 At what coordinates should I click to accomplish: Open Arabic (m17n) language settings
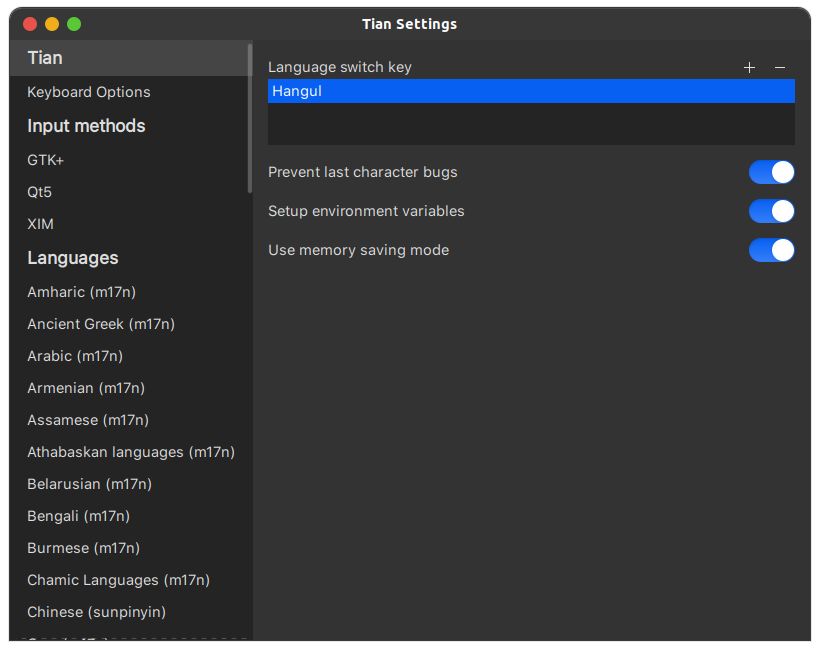point(75,356)
